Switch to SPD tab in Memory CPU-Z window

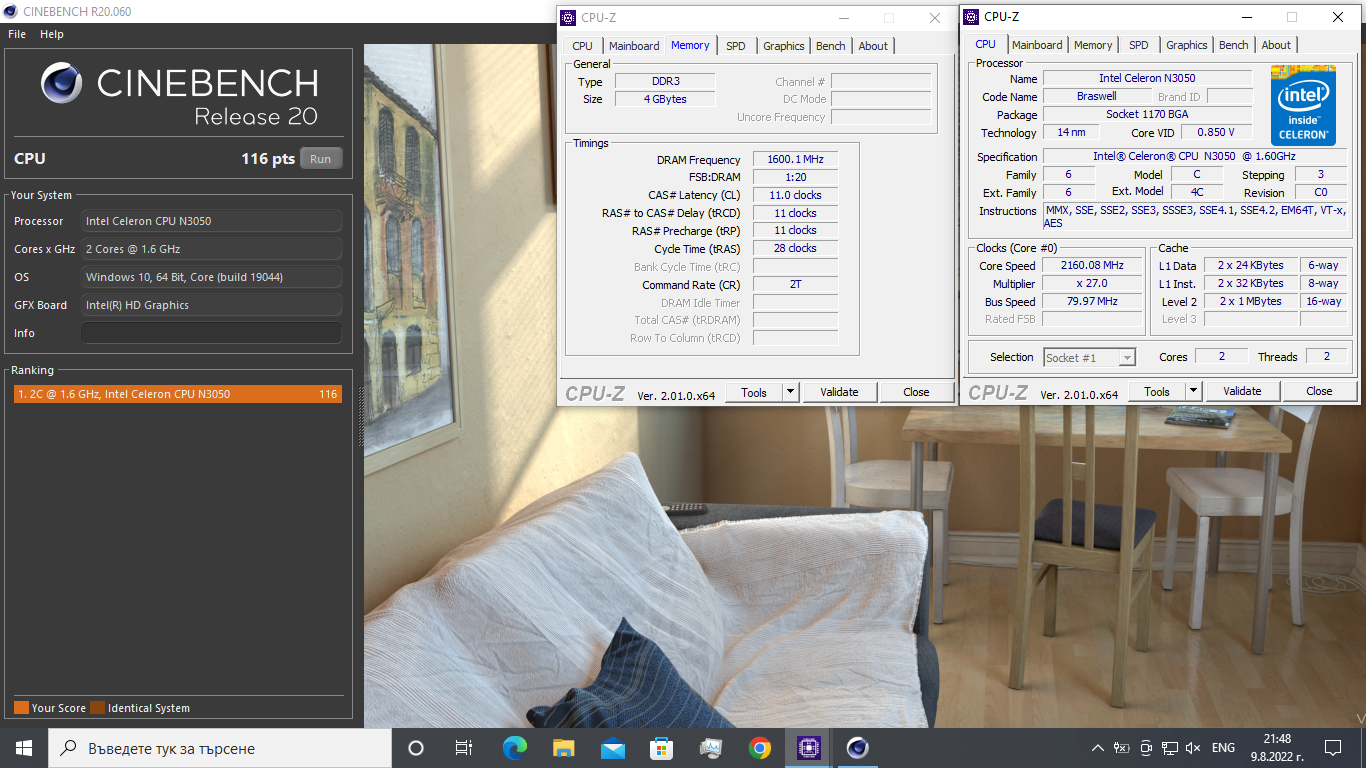(x=736, y=46)
